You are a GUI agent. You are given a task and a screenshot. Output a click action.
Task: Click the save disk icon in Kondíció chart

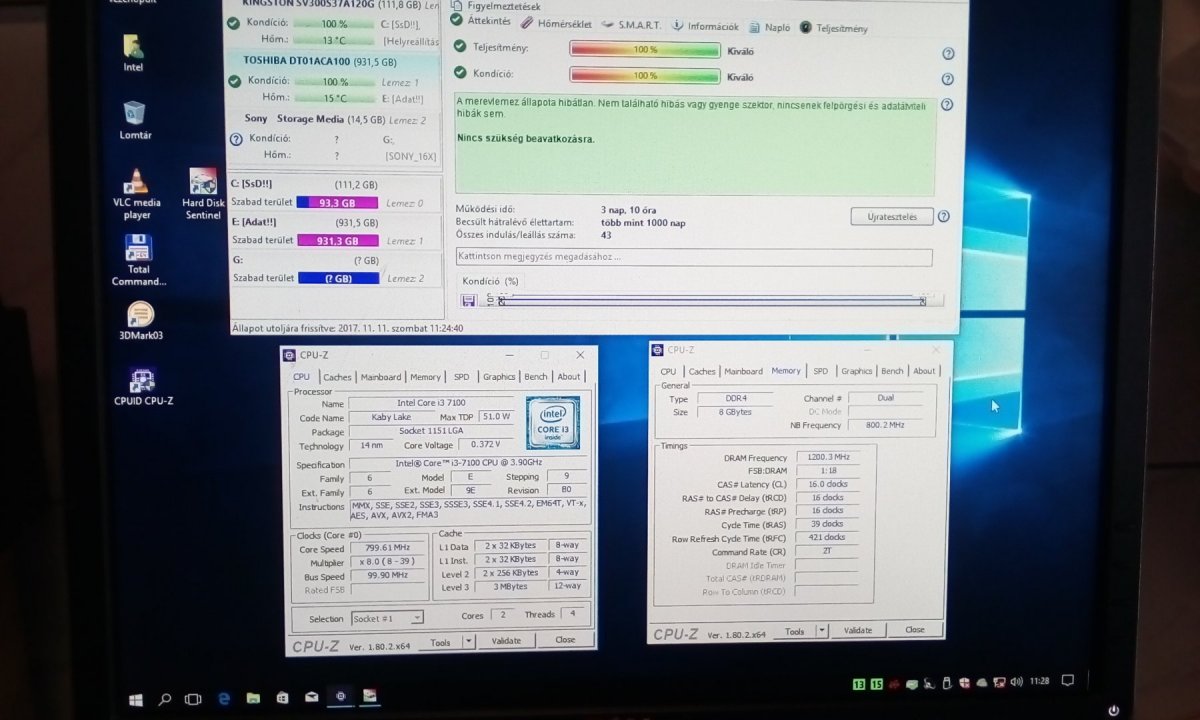pyautogui.click(x=468, y=300)
